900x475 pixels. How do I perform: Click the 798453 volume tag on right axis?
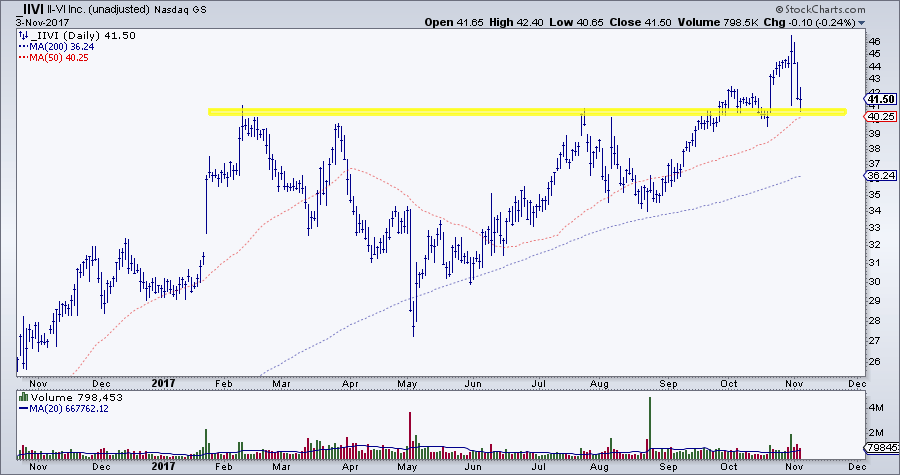tap(879, 448)
